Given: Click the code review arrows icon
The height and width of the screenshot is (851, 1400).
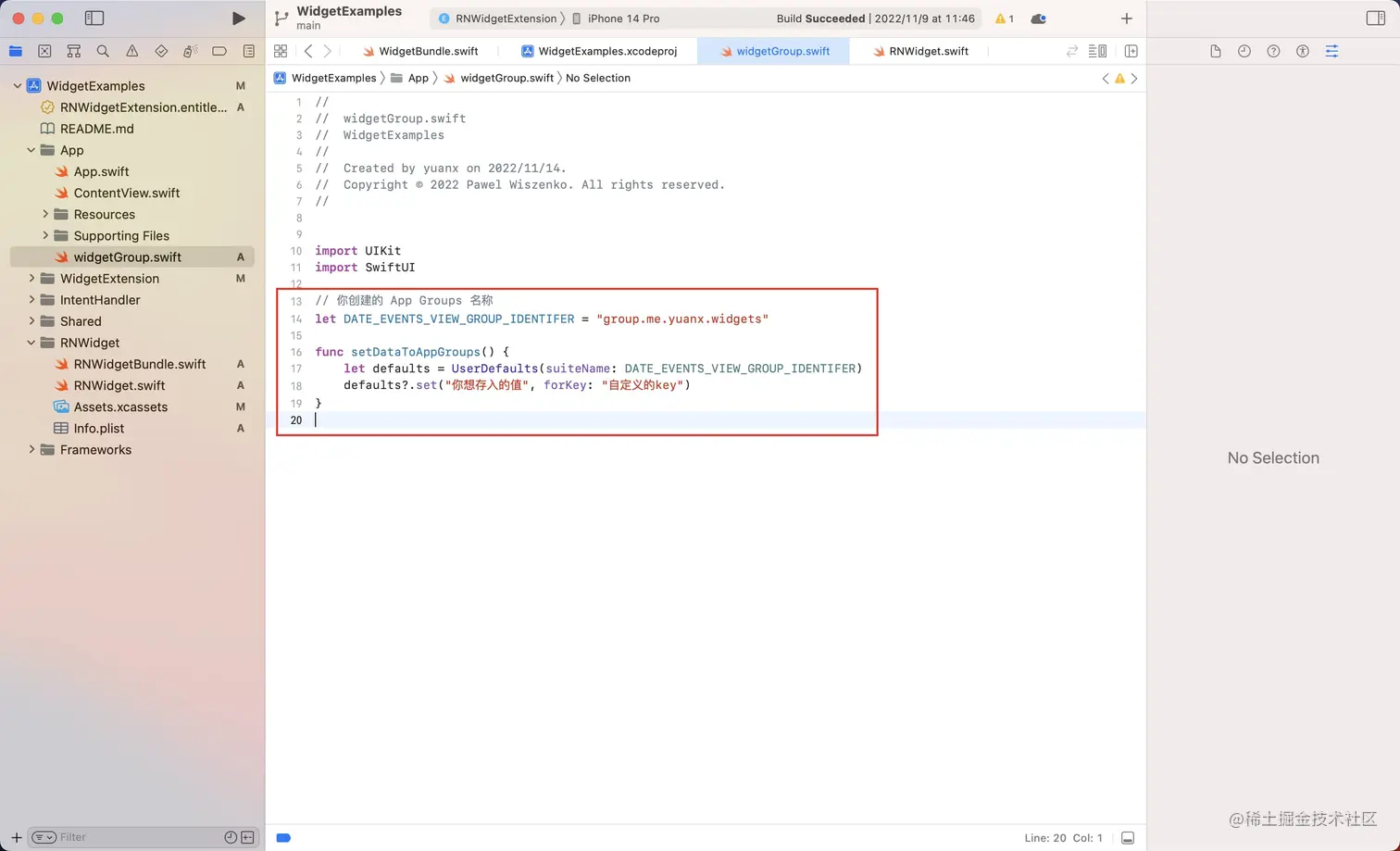Looking at the screenshot, I should point(1072,51).
